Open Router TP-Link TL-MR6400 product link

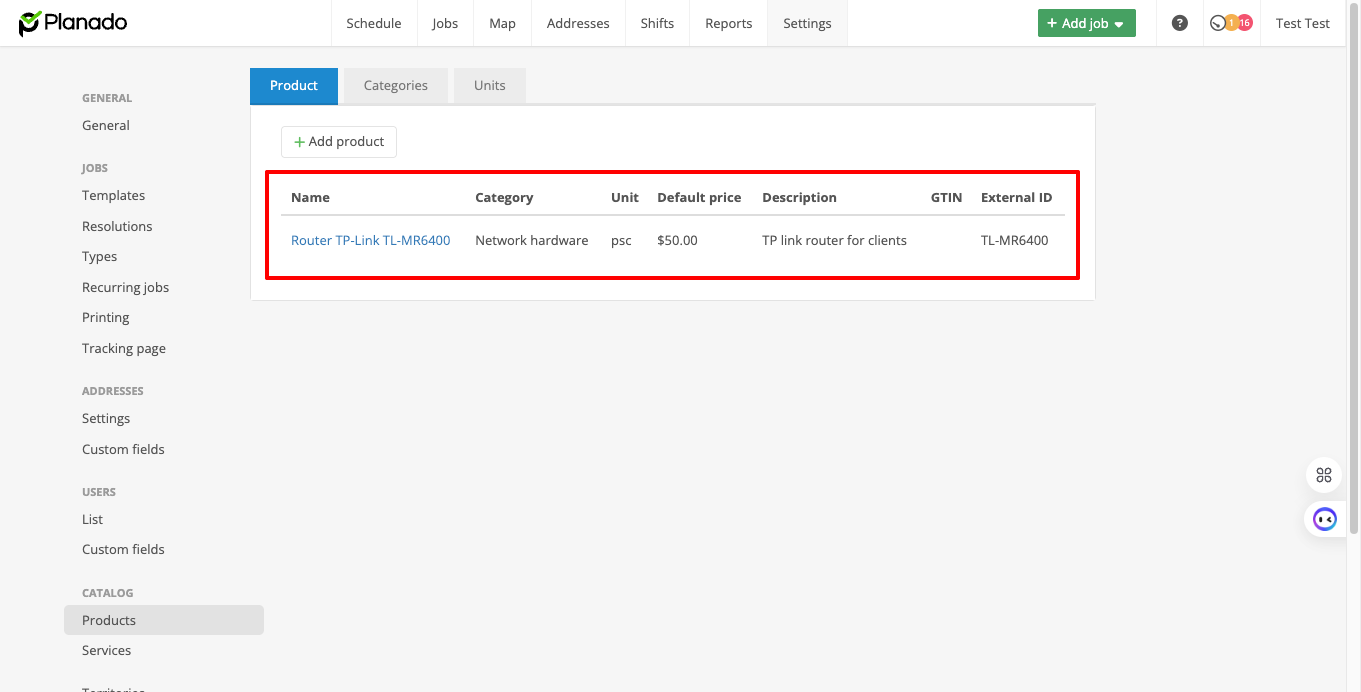point(371,240)
